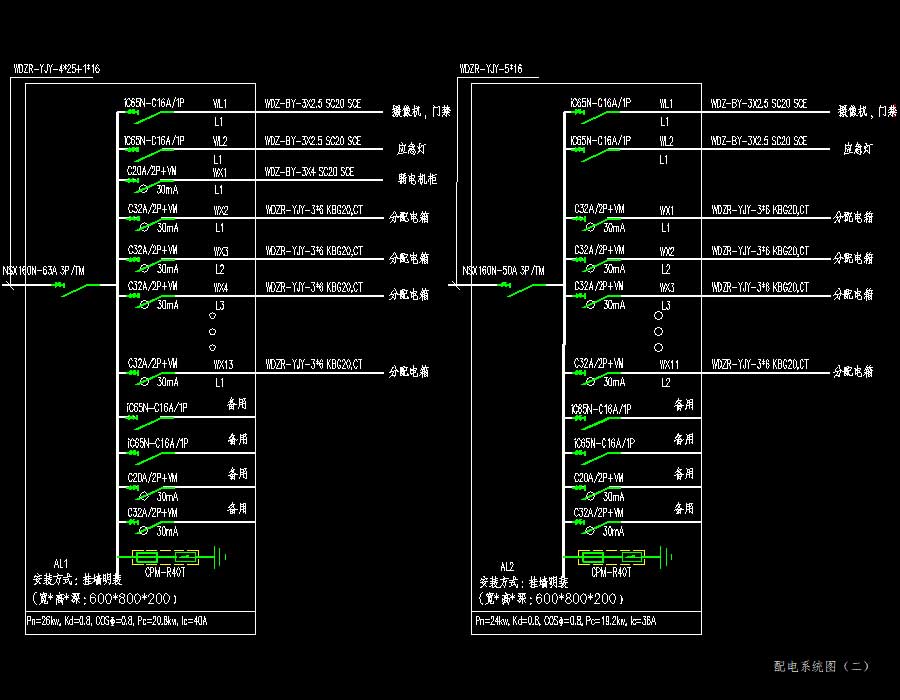Click the "CPM-R40T" label in panel AL2

pos(611,572)
